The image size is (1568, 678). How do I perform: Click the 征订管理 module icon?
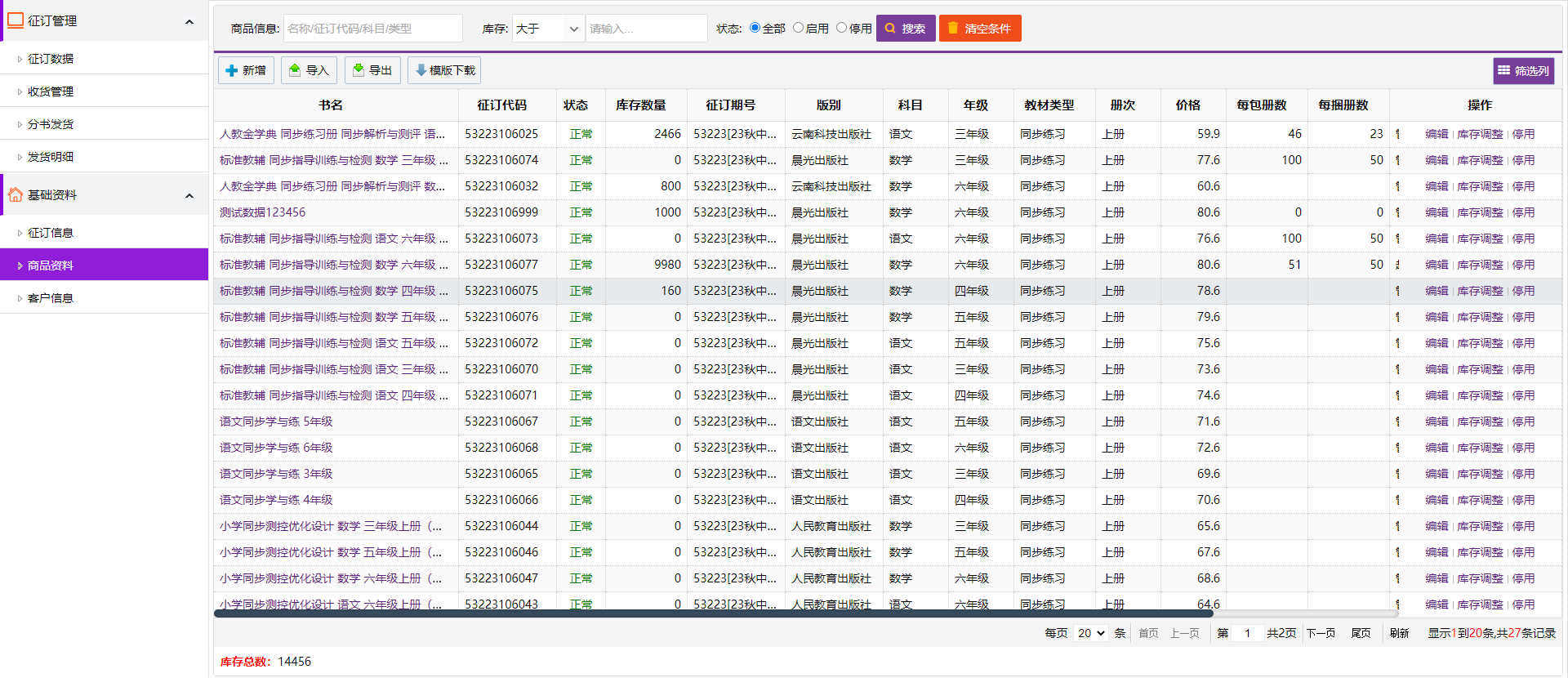point(16,20)
